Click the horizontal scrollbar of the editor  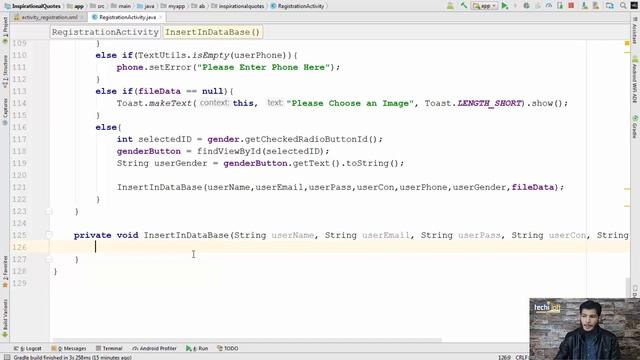pos(247,340)
